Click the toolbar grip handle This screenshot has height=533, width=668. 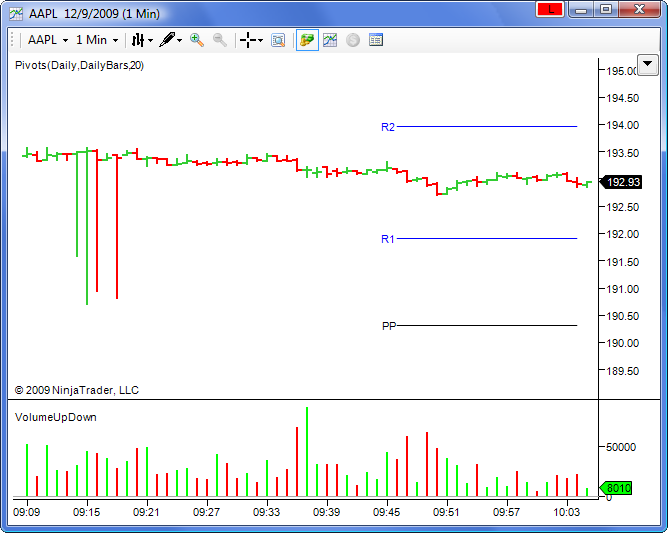click(x=12, y=40)
